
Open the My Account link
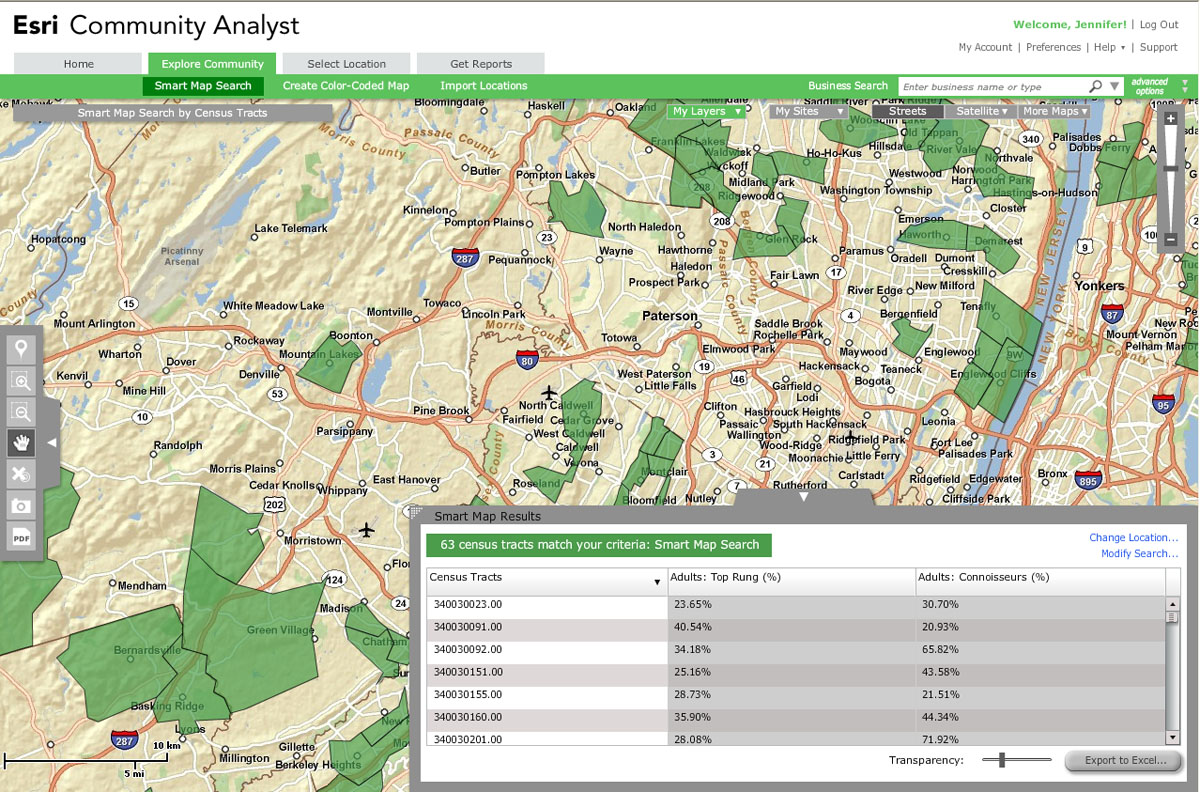coord(985,47)
